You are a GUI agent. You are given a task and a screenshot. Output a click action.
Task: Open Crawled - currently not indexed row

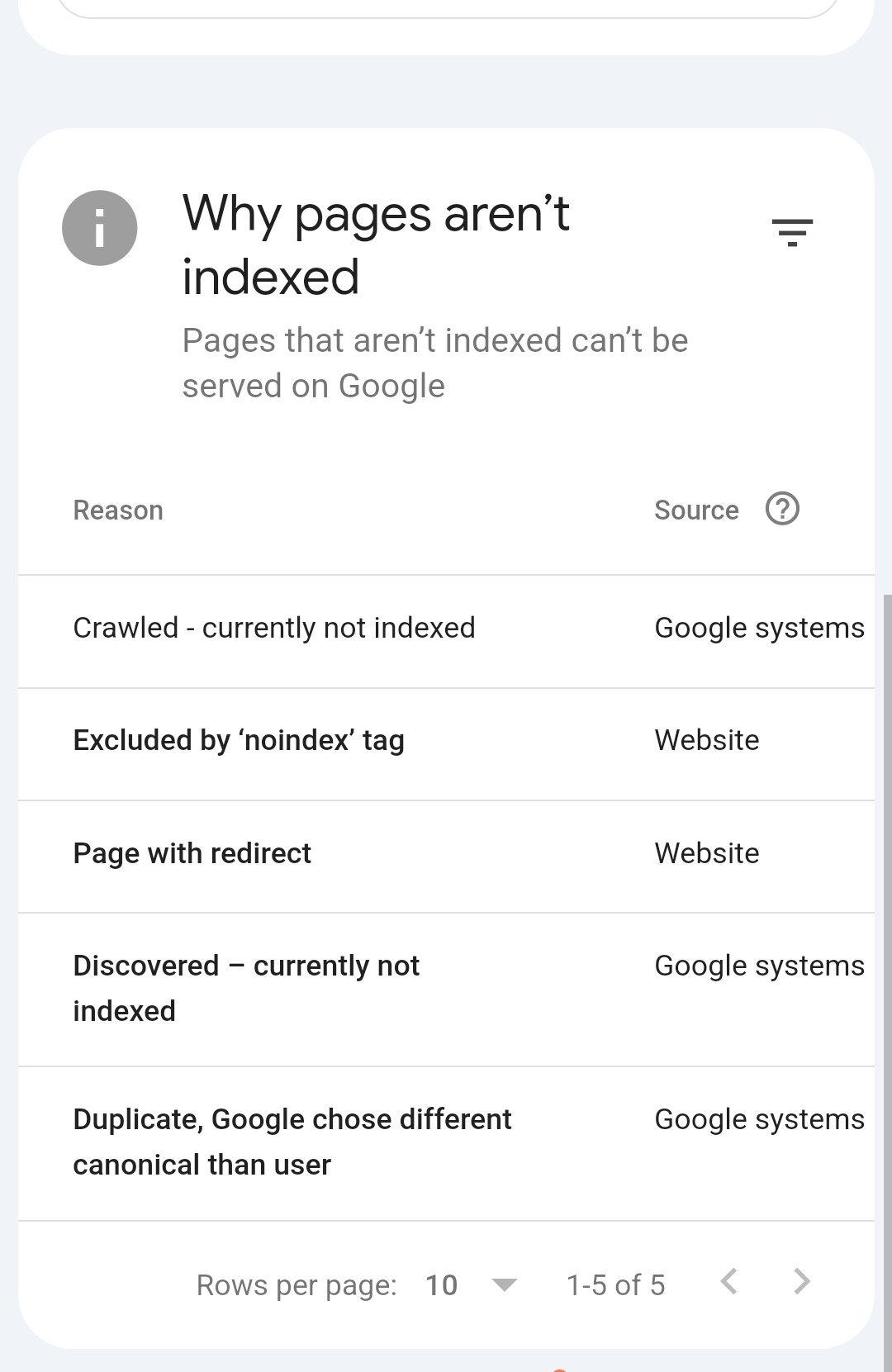point(446,631)
